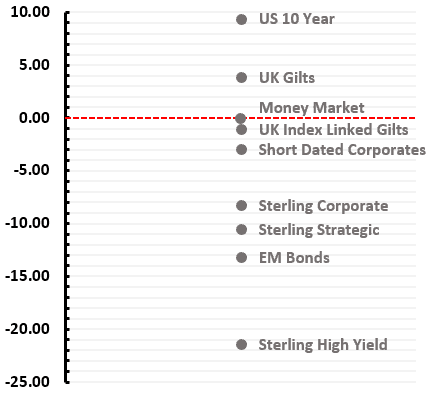
Task: Select the UK Gilts data marker
Action: click(x=241, y=78)
